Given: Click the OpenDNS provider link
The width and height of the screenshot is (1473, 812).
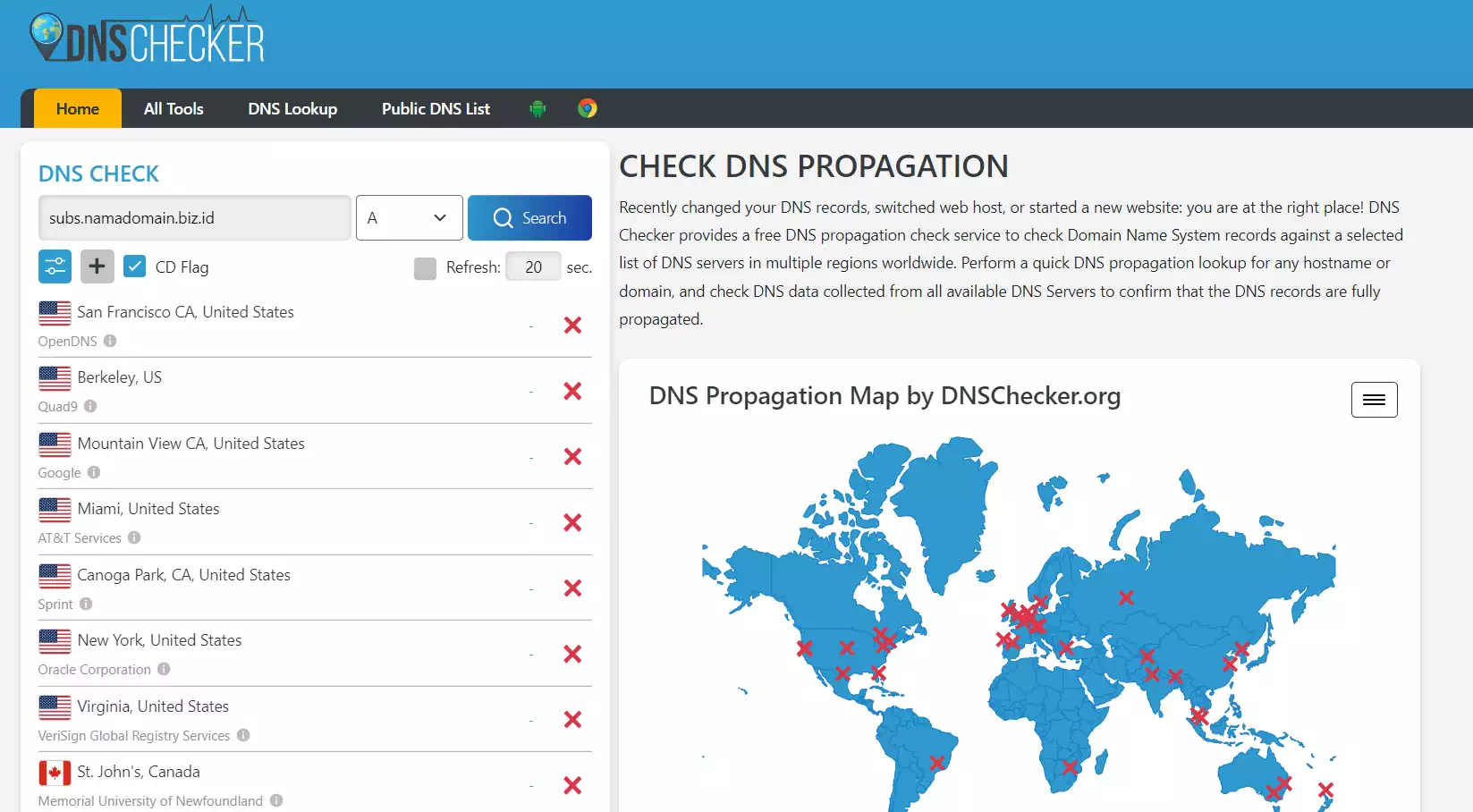Looking at the screenshot, I should point(67,341).
